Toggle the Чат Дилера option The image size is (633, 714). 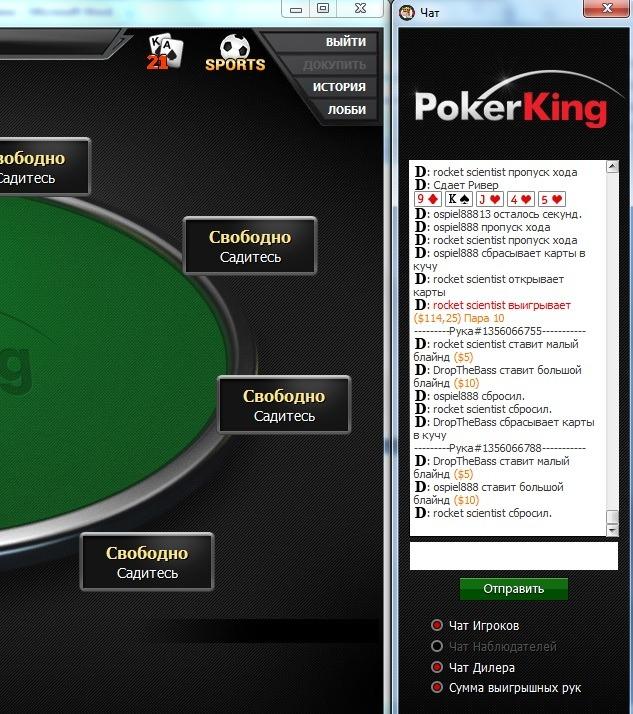tap(436, 667)
